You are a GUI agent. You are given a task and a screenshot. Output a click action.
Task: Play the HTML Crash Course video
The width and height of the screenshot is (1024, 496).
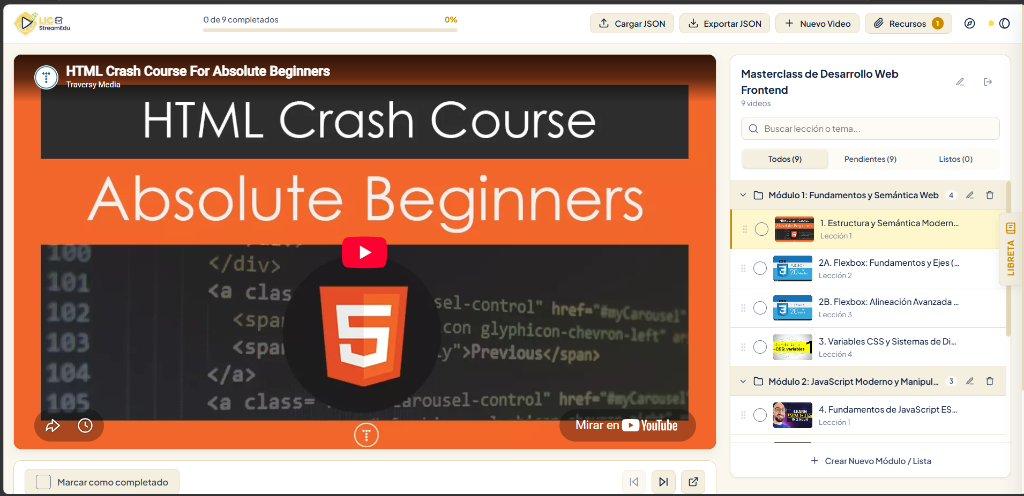[364, 253]
